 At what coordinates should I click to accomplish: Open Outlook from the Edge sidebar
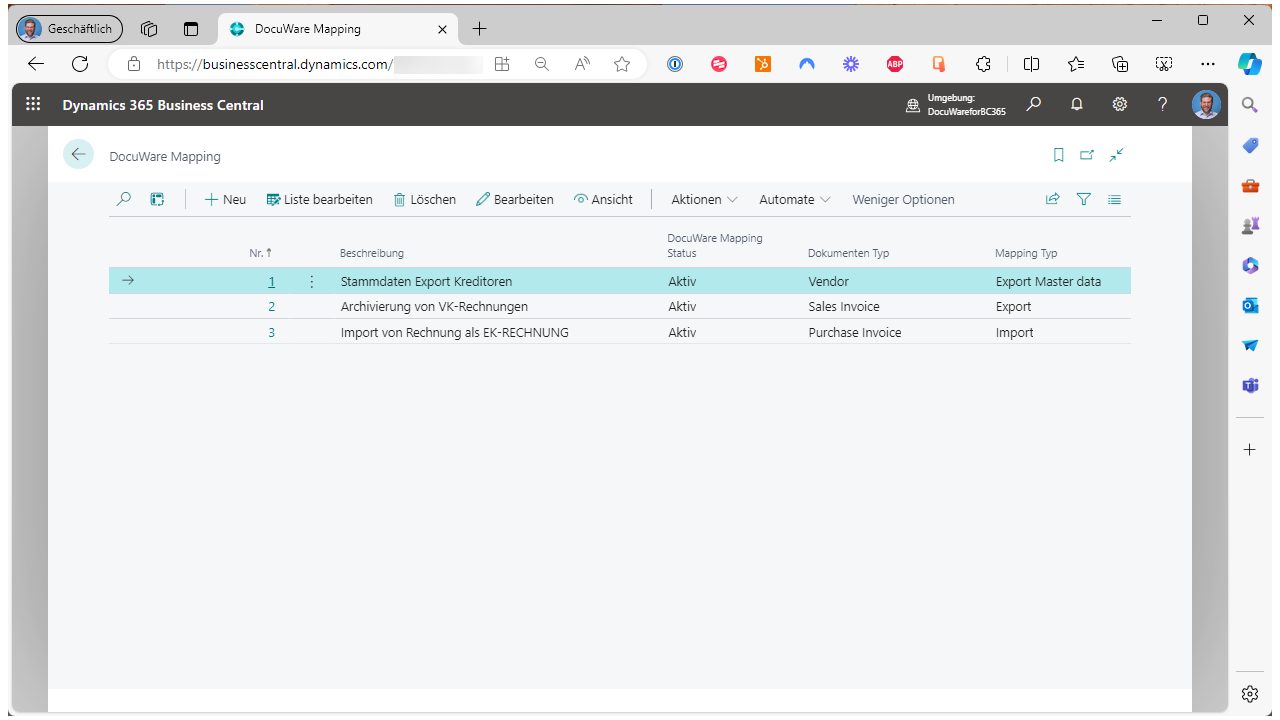[1250, 305]
